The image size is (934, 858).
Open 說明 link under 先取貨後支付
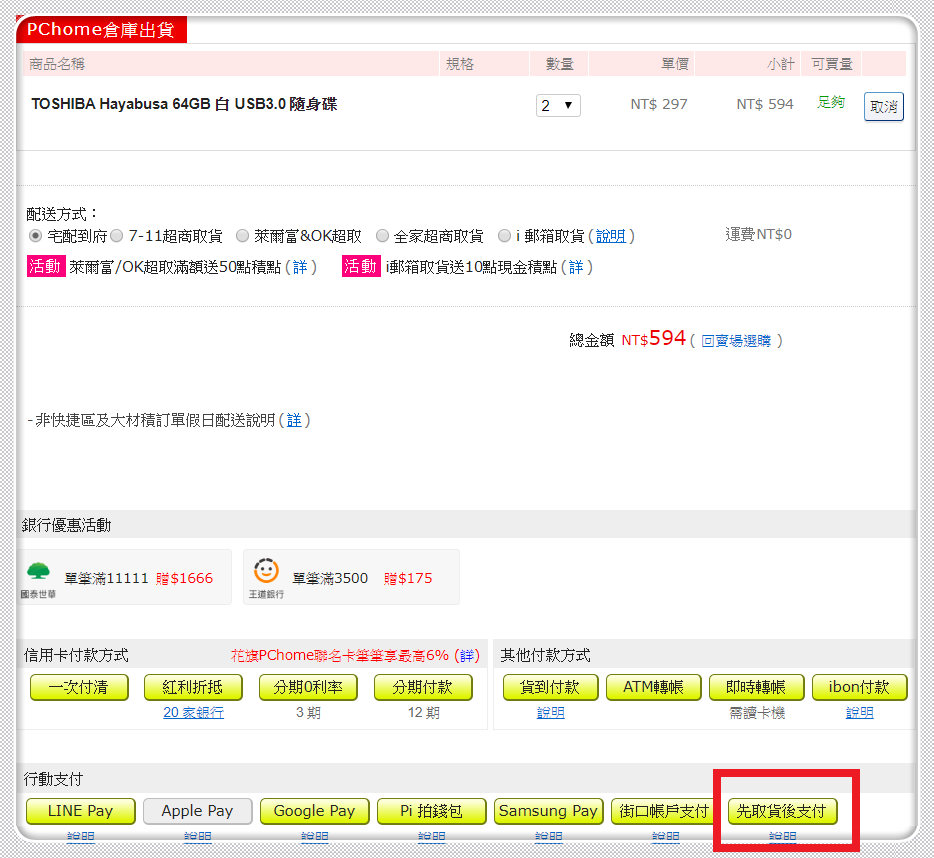(x=783, y=836)
